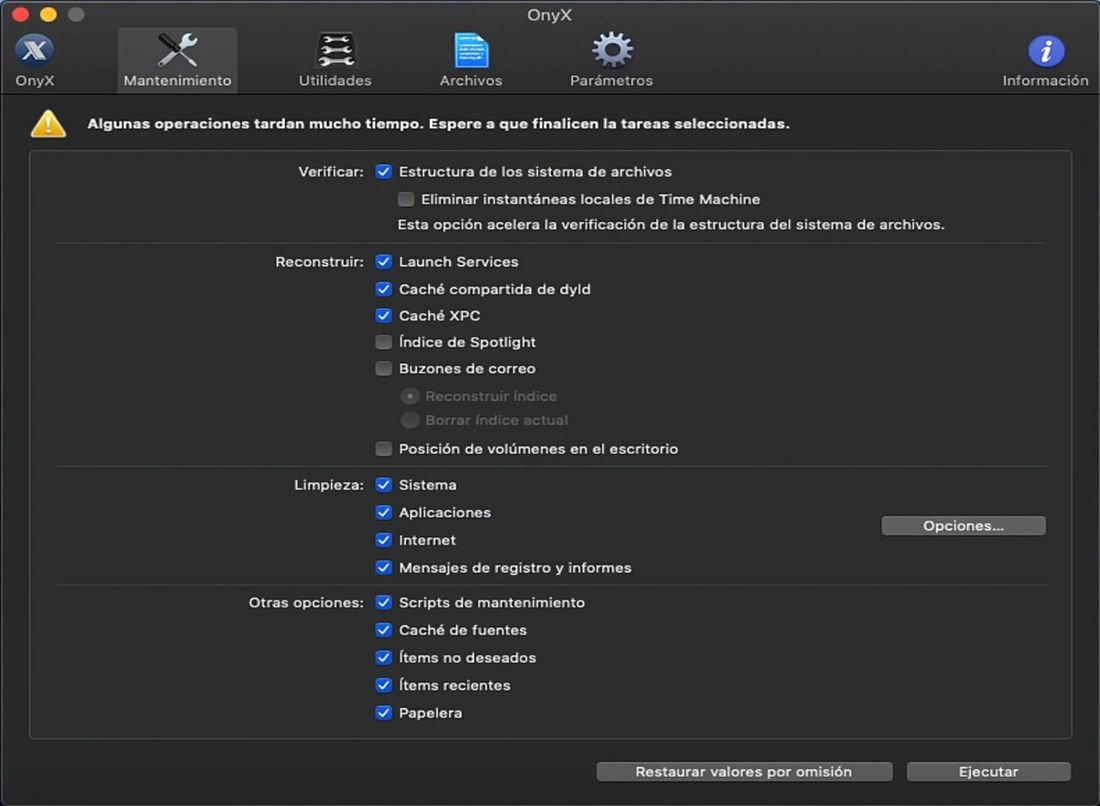Toggle Aplicaciones cleanup checkbox
This screenshot has width=1100, height=806.
[x=384, y=513]
